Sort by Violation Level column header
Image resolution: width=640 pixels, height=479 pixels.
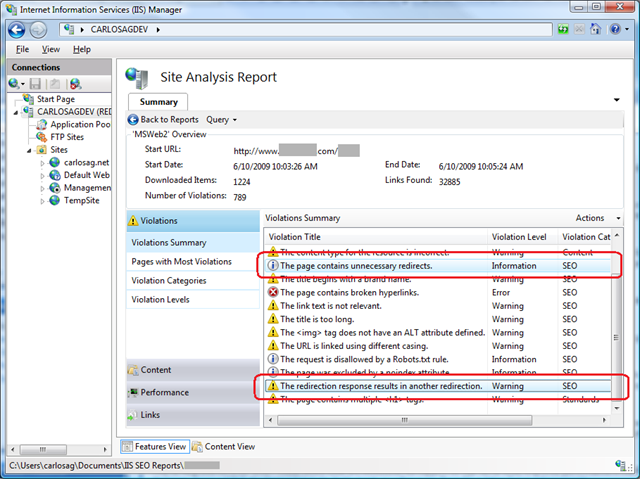pos(522,237)
